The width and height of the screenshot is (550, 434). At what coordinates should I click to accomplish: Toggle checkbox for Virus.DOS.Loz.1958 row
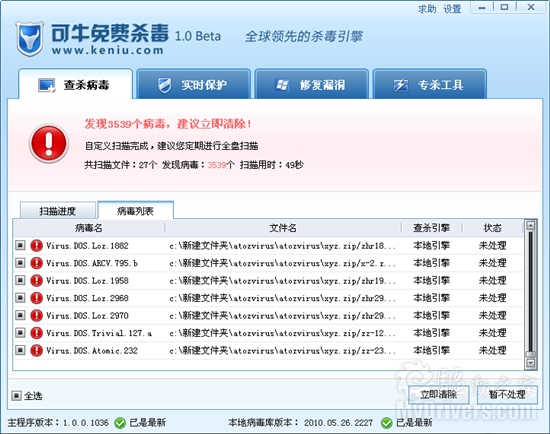point(20,280)
